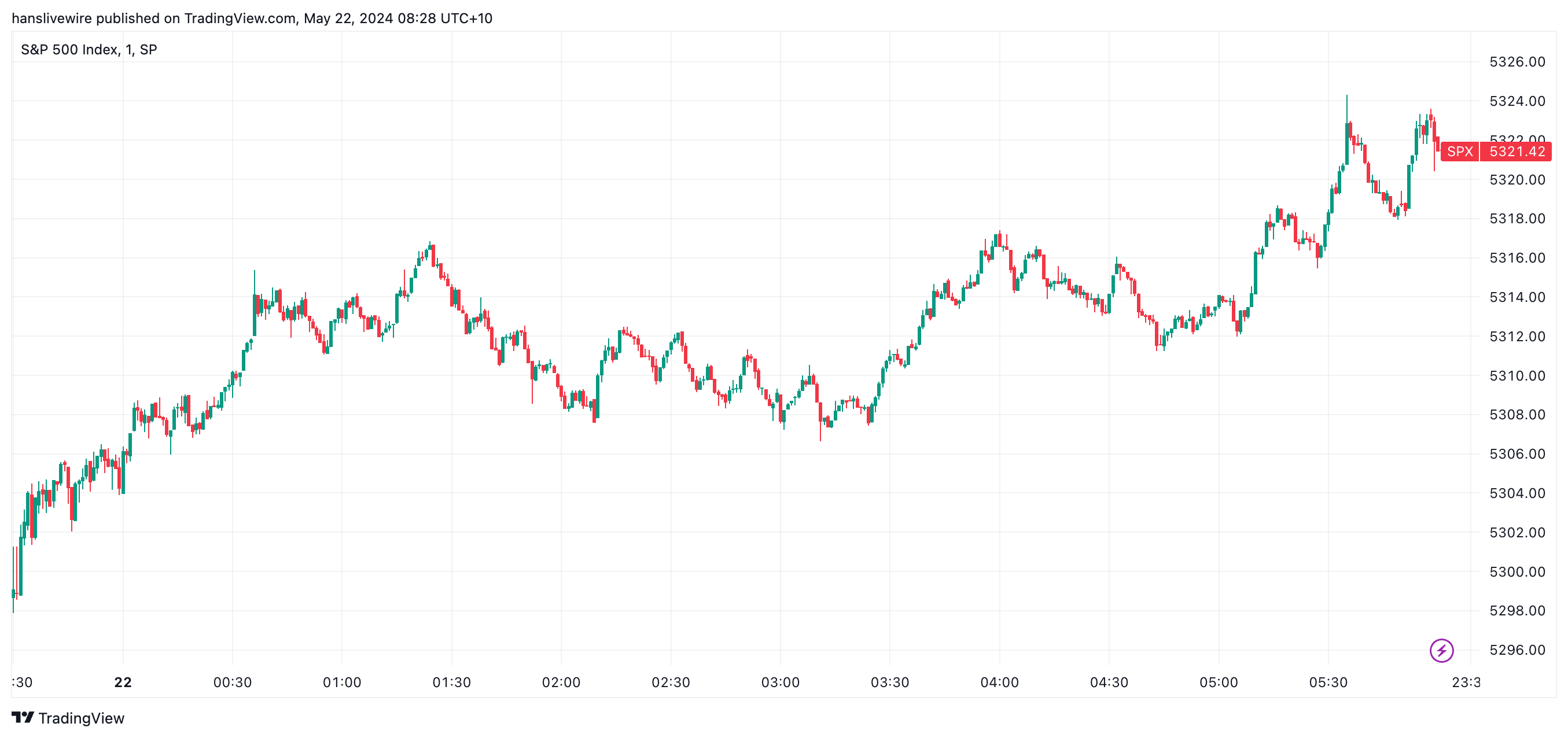Screen dimensions: 1568x738
Task: Select the 05:30 time axis label
Action: [x=1327, y=682]
